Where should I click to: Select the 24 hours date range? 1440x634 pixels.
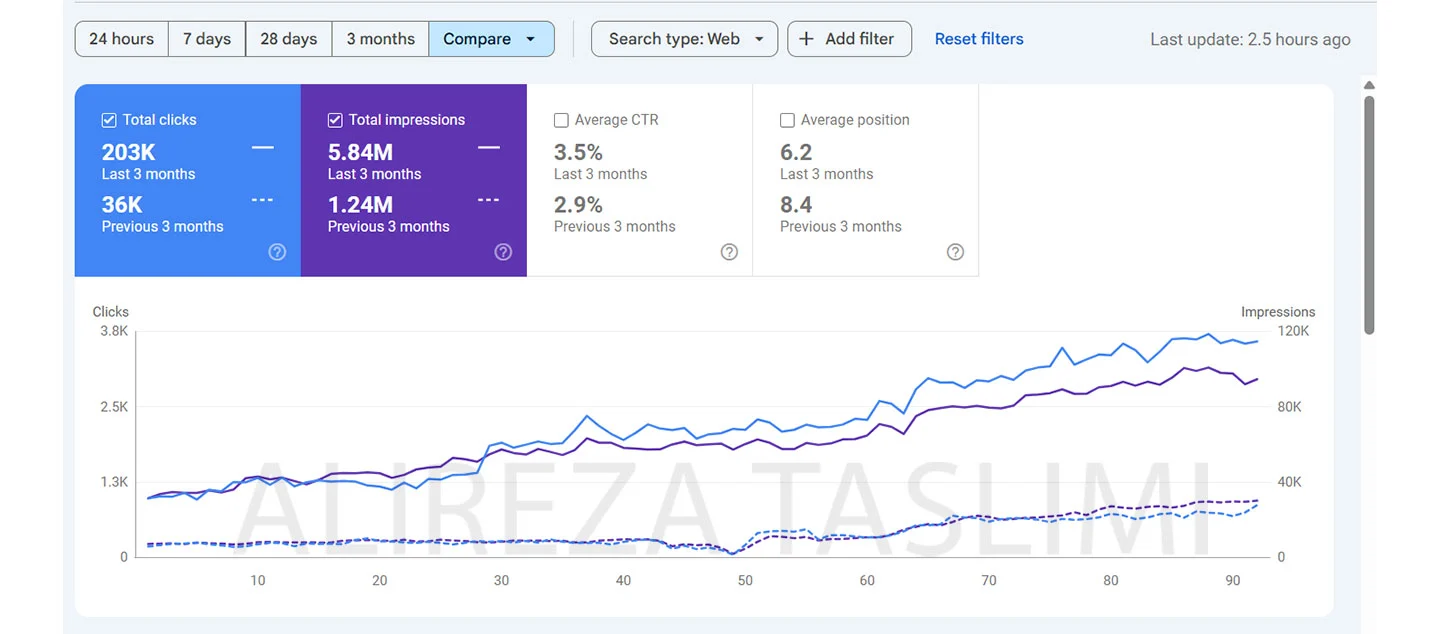coord(121,39)
